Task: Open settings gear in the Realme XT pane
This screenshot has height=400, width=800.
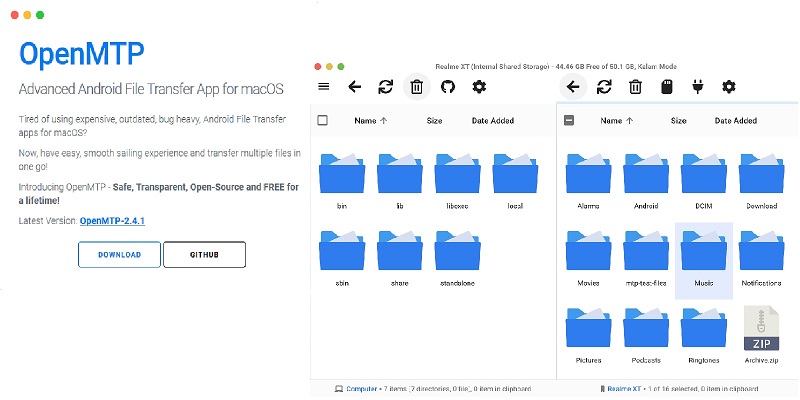Action: coord(729,87)
